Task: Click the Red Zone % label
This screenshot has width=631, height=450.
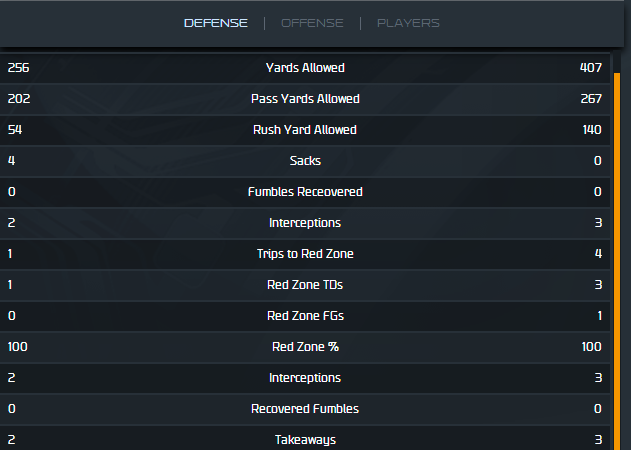Action: pyautogui.click(x=305, y=347)
